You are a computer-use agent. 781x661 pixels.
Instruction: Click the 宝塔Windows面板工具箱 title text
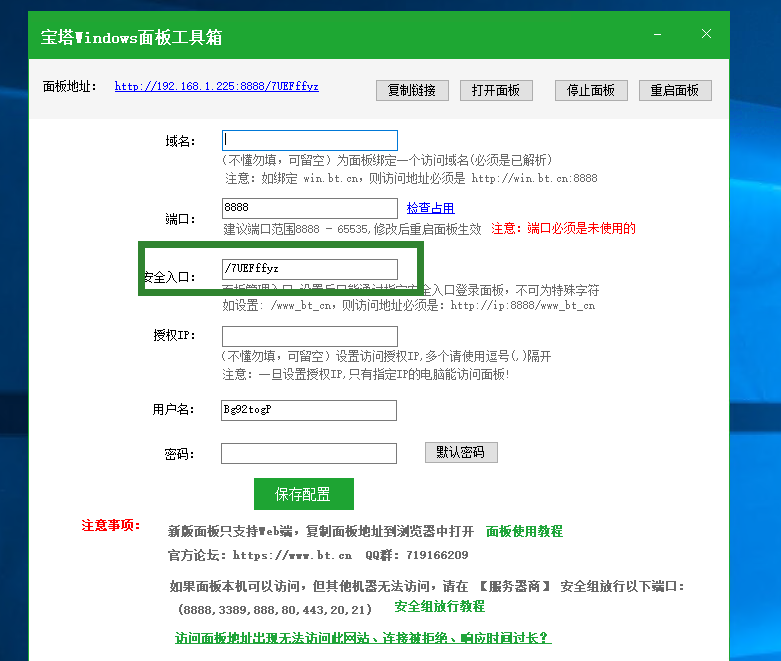(x=131, y=37)
